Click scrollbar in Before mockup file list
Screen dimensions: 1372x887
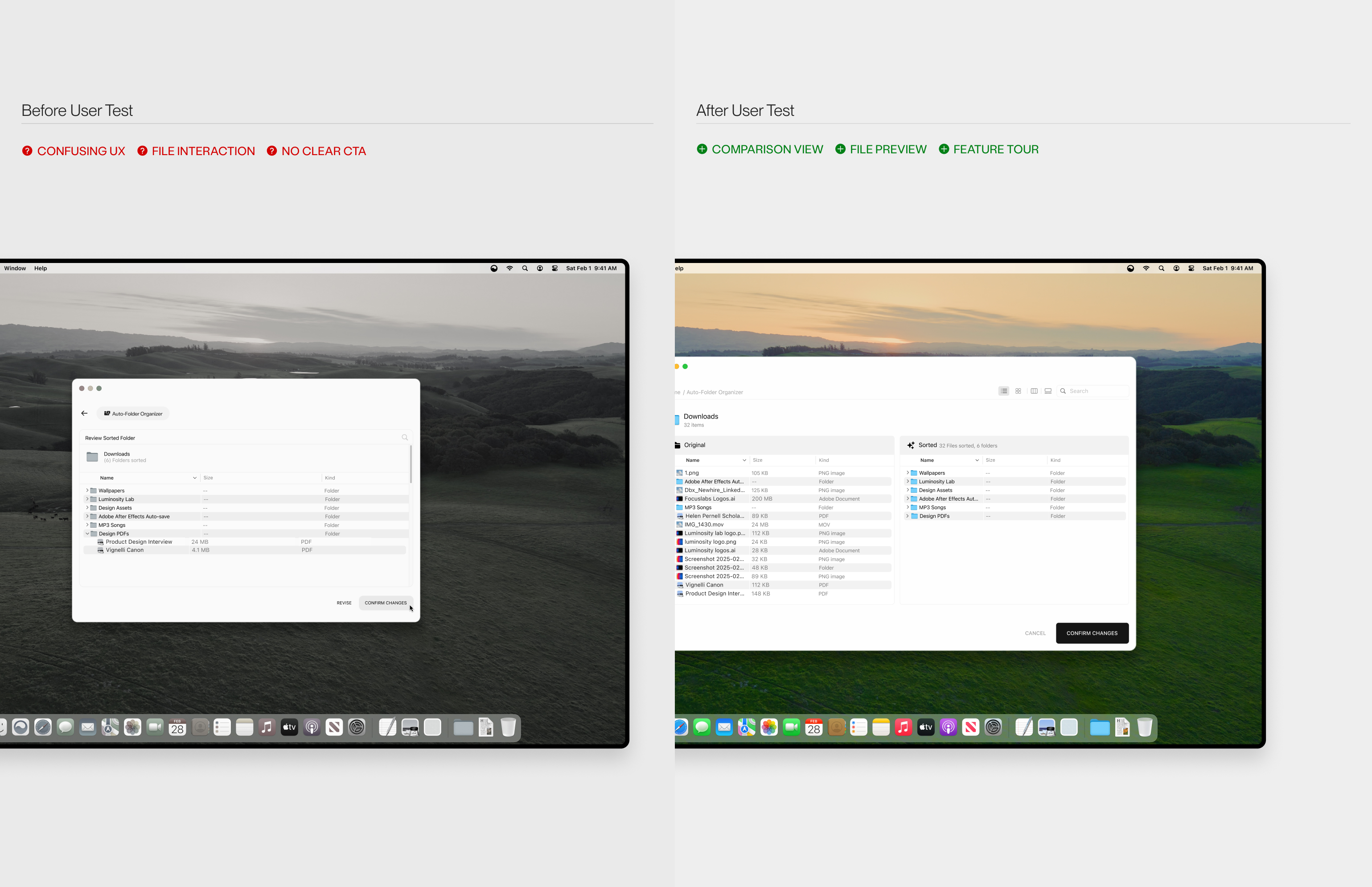point(411,464)
